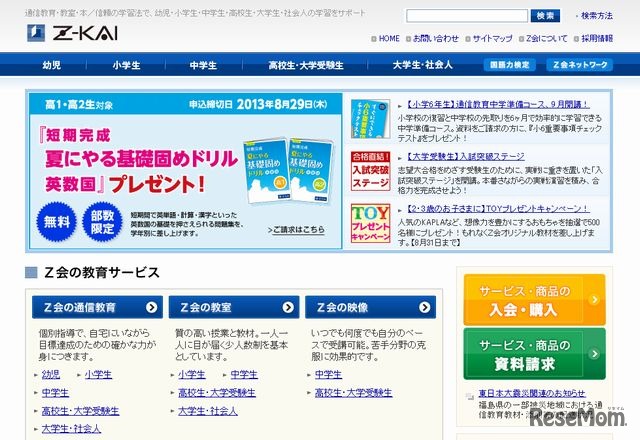
Task: Open サイトマップ link
Action: (x=492, y=38)
